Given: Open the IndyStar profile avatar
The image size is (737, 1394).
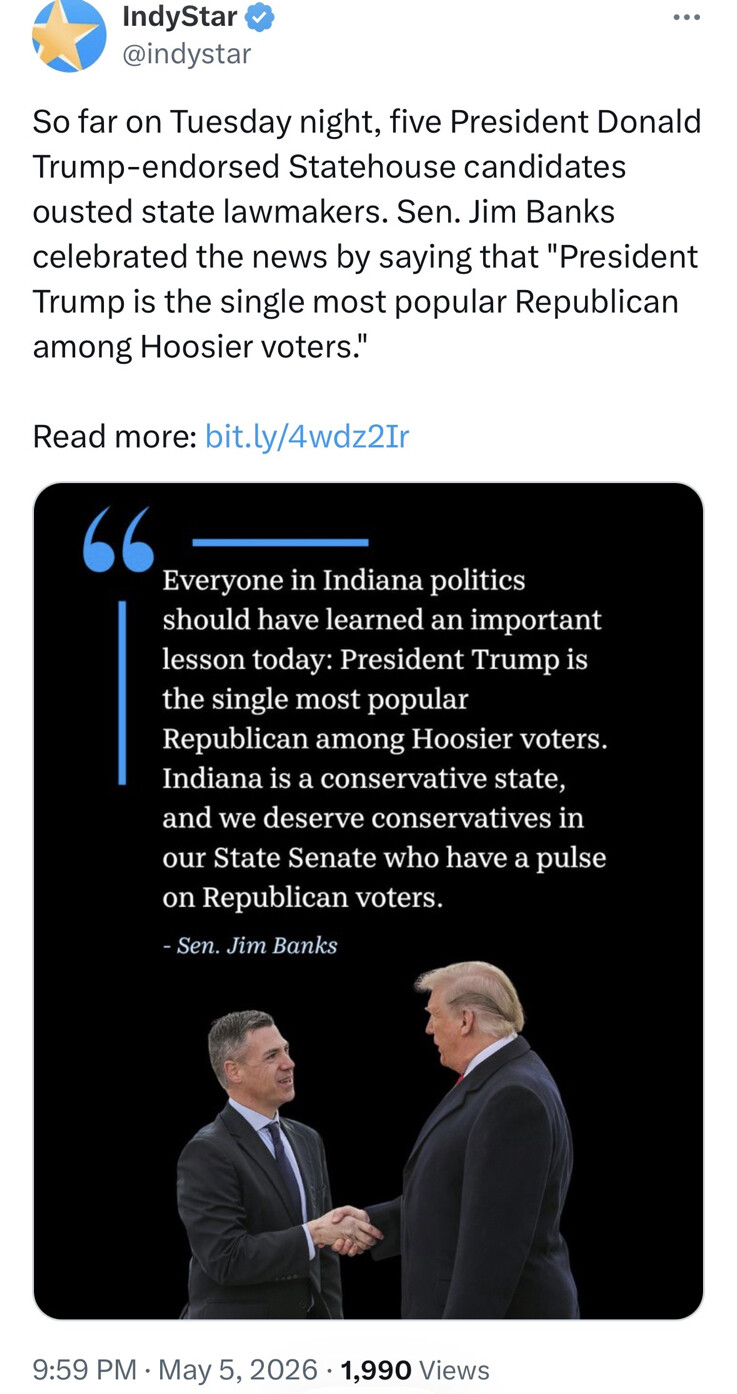Looking at the screenshot, I should [x=69, y=35].
